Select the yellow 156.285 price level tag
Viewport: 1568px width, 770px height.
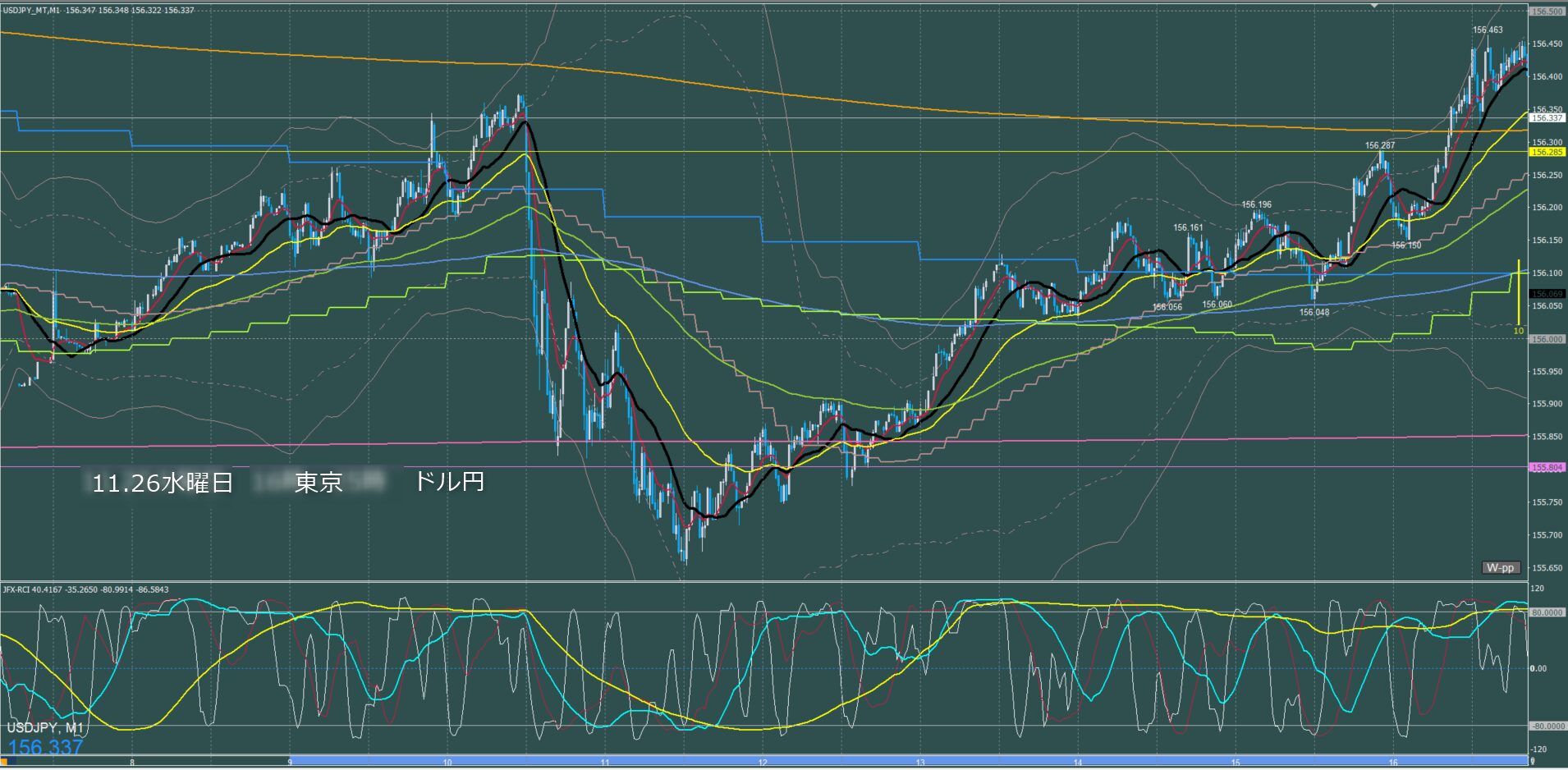[x=1547, y=152]
